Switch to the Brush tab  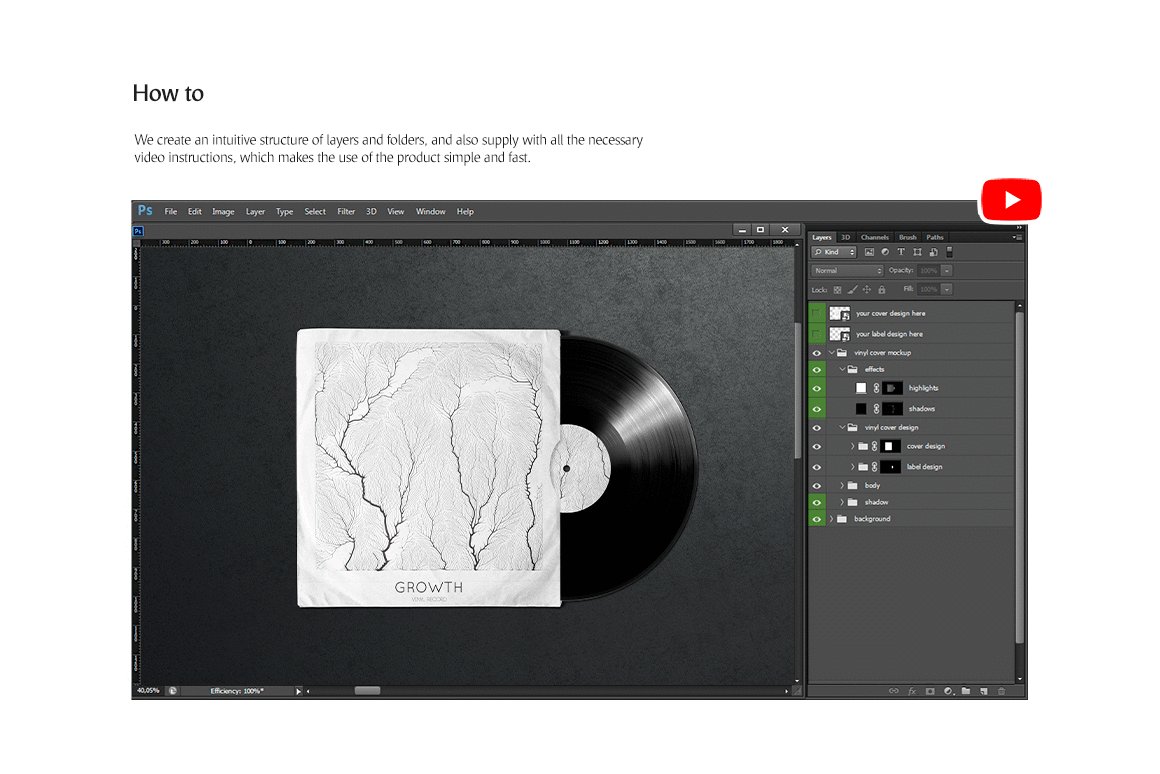click(x=908, y=238)
